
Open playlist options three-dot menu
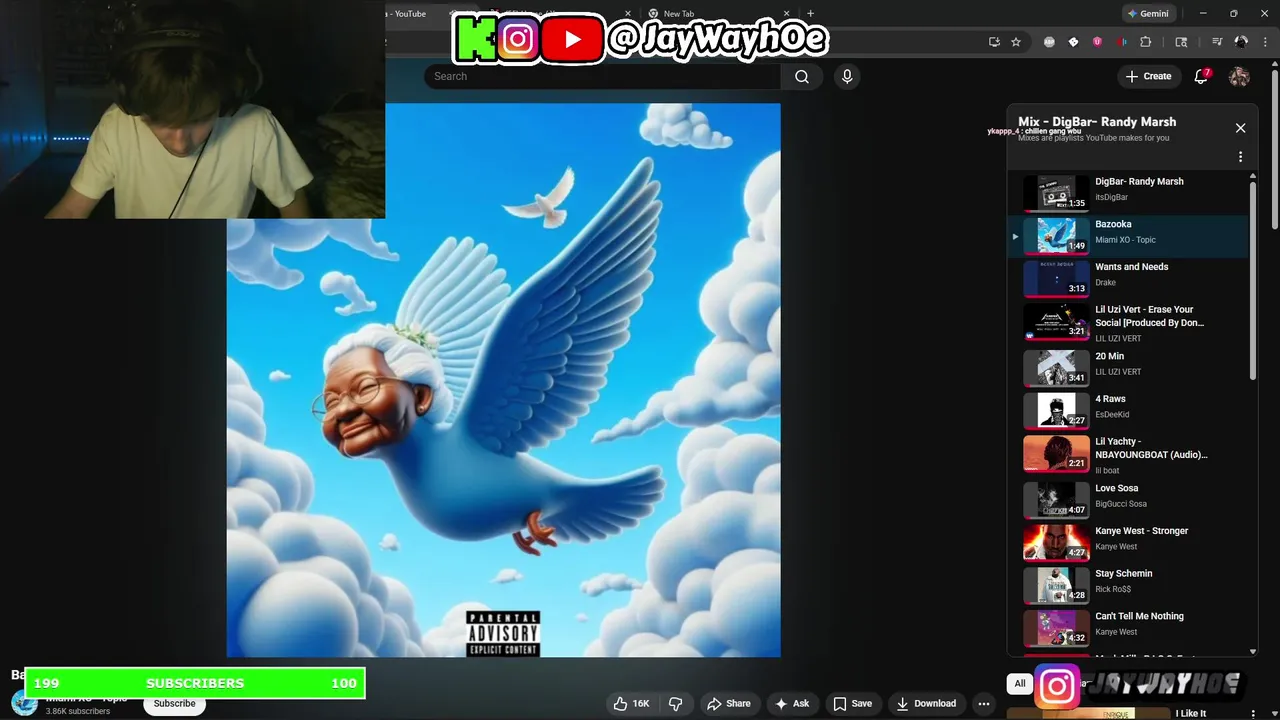click(x=1240, y=157)
